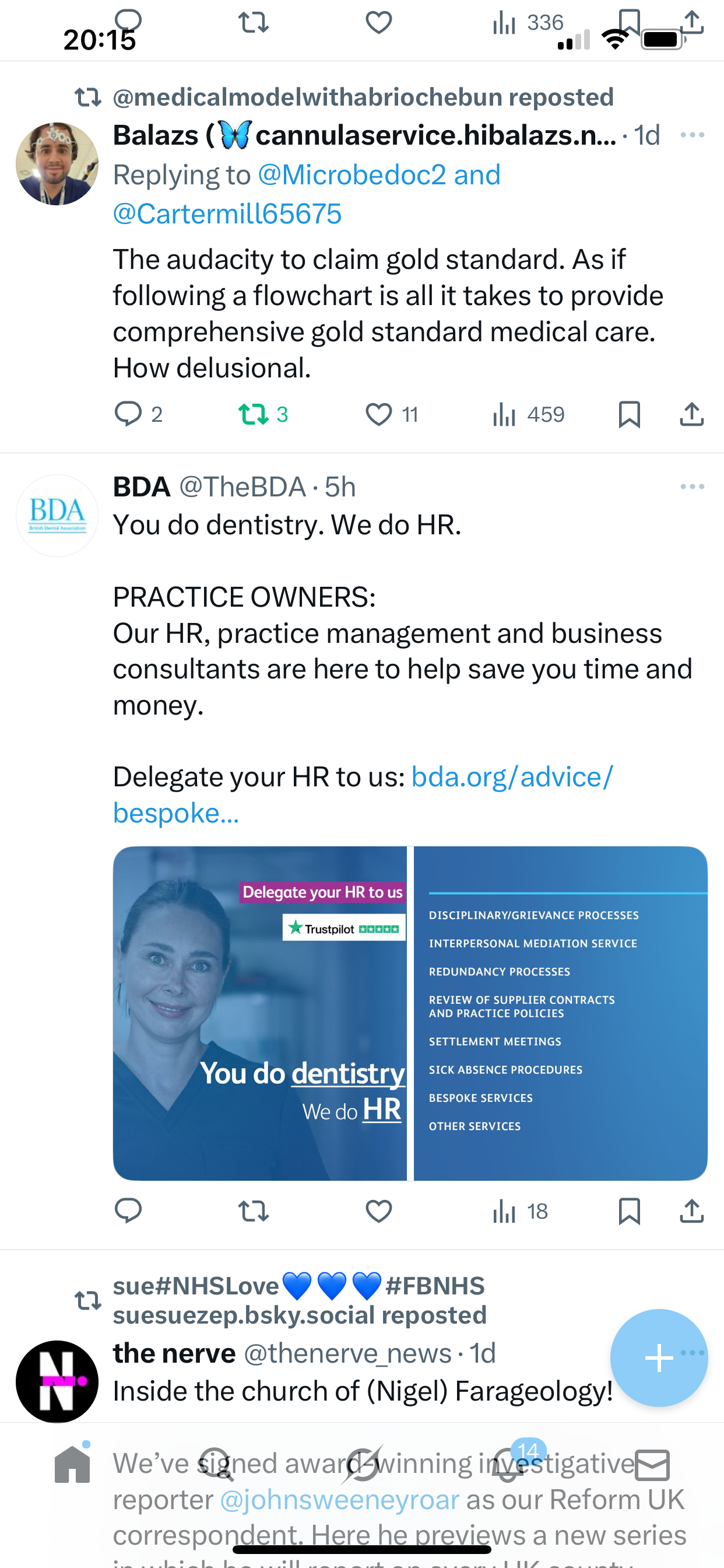
Task: Open more options for Balazs's tweet
Action: point(693,135)
